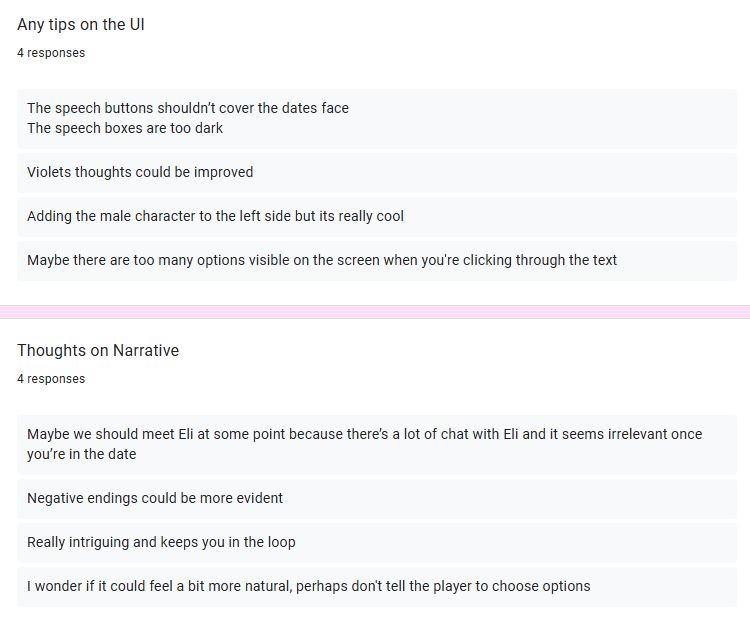Select the response about speech buttons covering face
Screen dimensions: 750x619
coord(377,118)
